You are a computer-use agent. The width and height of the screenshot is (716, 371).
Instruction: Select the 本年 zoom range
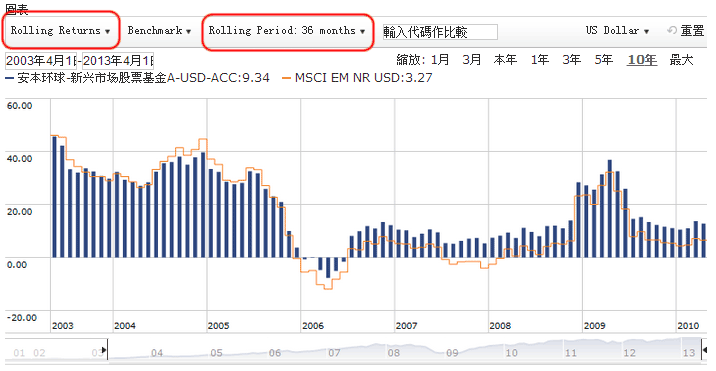tap(505, 60)
